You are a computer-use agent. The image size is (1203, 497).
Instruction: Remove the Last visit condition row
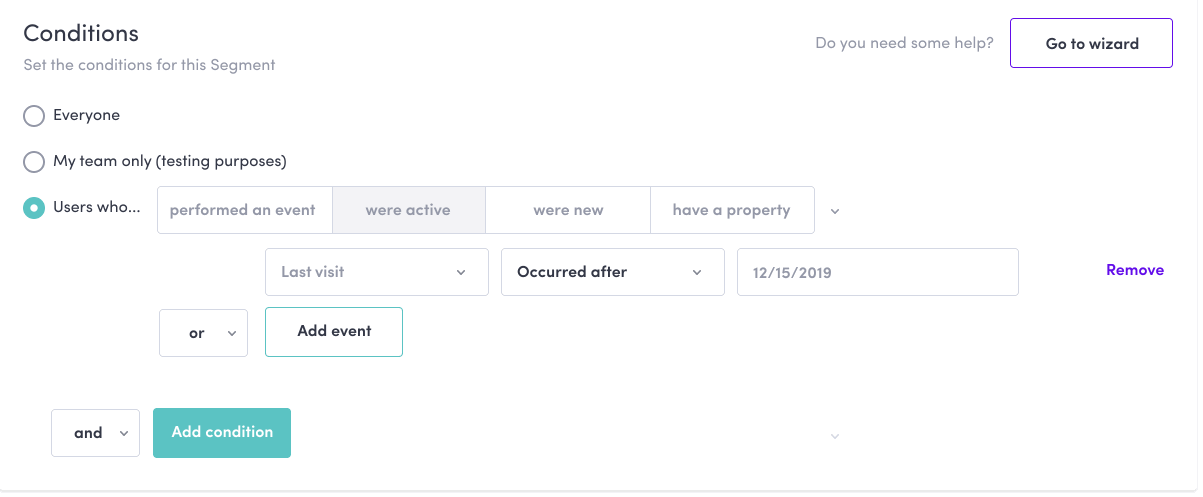[x=1134, y=270]
